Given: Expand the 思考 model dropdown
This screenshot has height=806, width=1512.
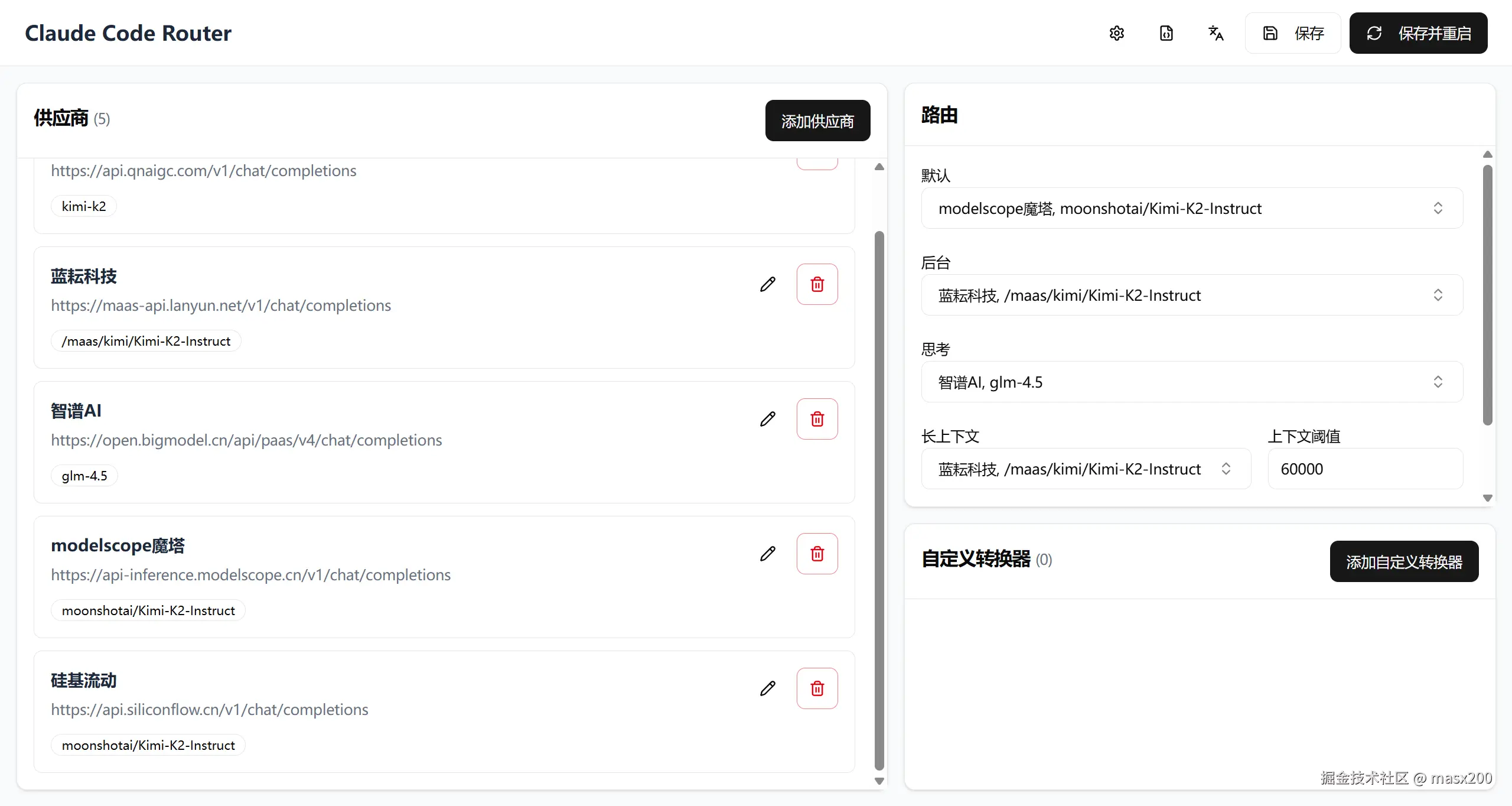Looking at the screenshot, I should click(x=1191, y=382).
